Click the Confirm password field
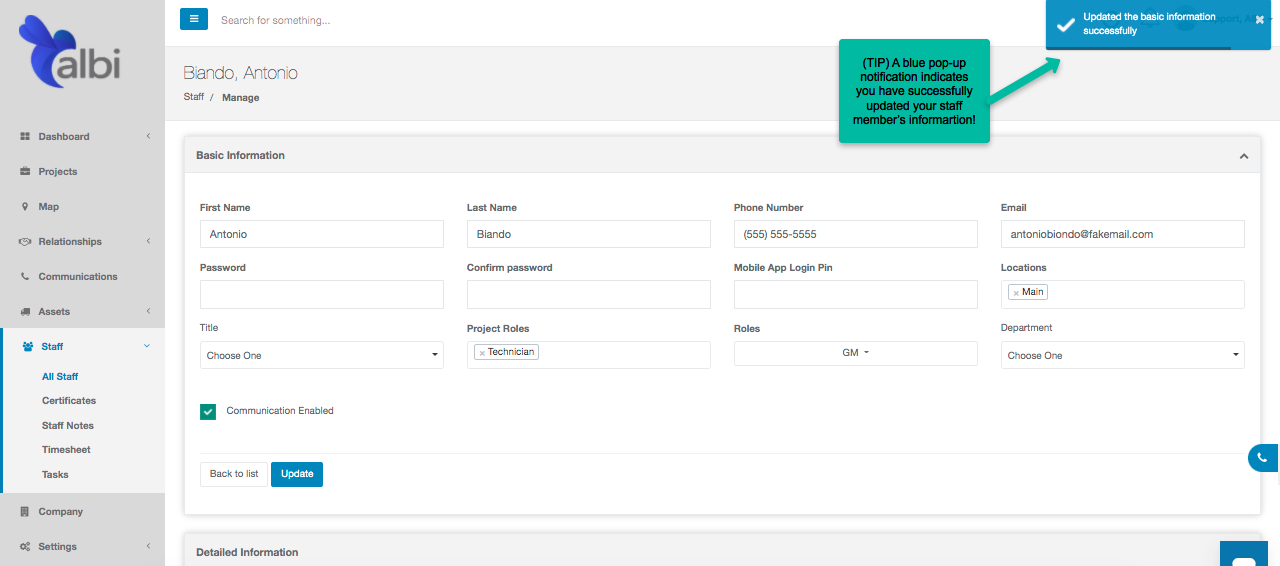The height and width of the screenshot is (566, 1280). click(x=589, y=294)
